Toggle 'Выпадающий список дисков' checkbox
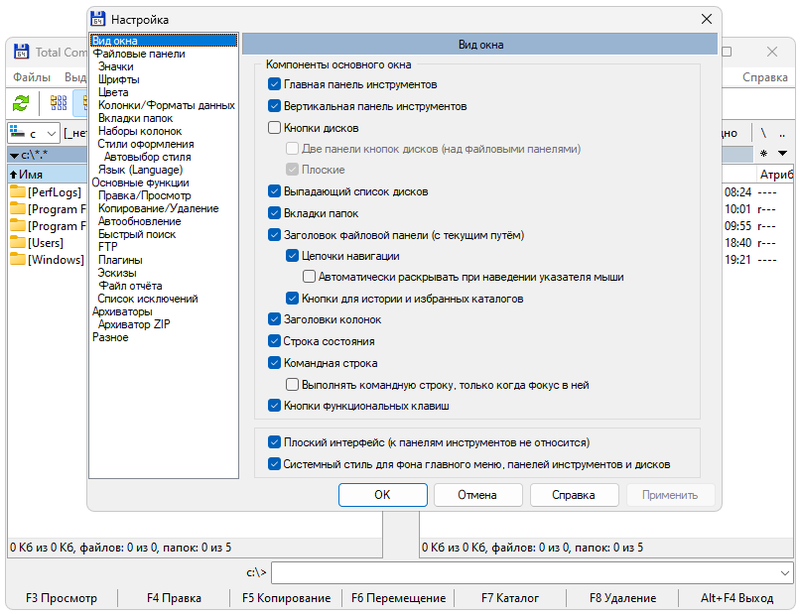 point(274,191)
